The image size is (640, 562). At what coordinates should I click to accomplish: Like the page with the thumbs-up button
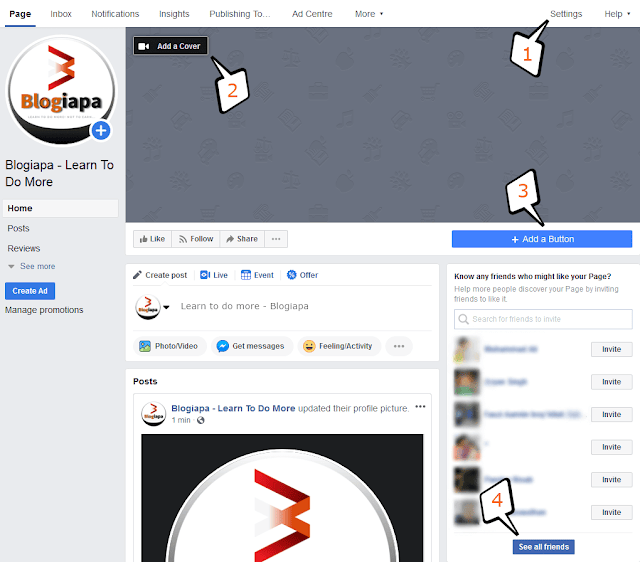point(152,239)
